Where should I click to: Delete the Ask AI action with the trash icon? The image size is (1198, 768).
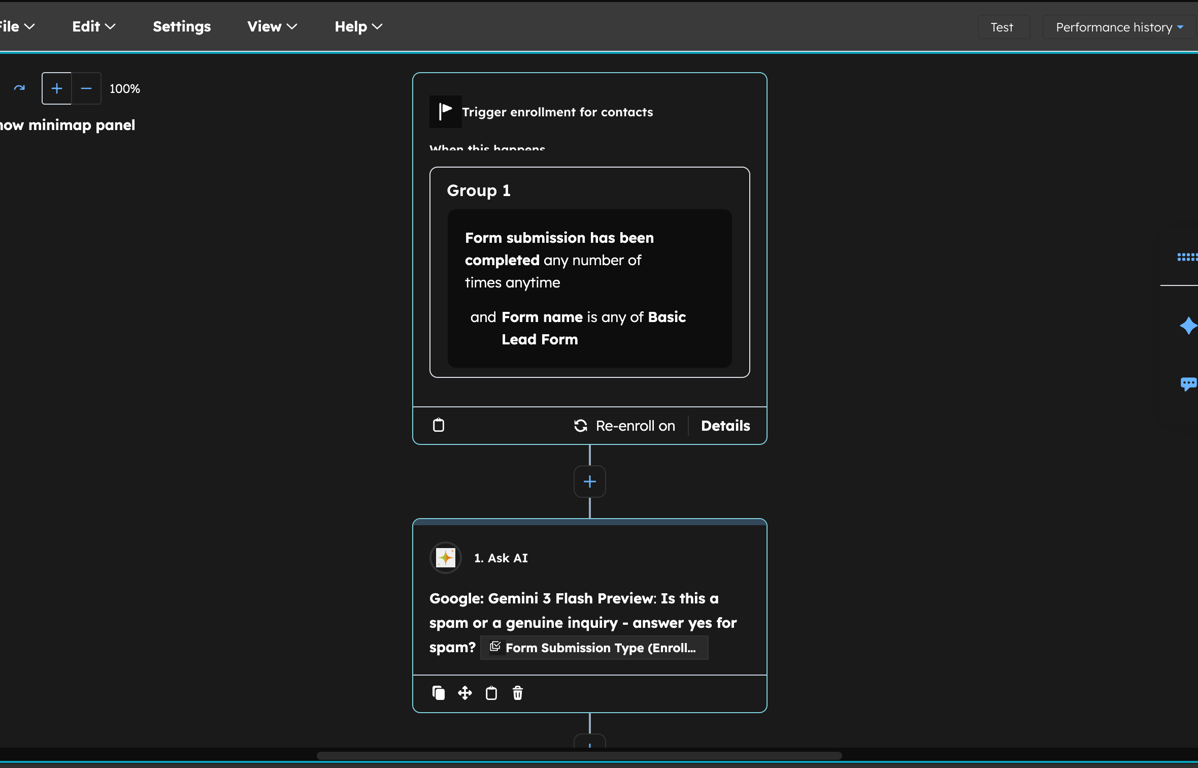pos(517,692)
